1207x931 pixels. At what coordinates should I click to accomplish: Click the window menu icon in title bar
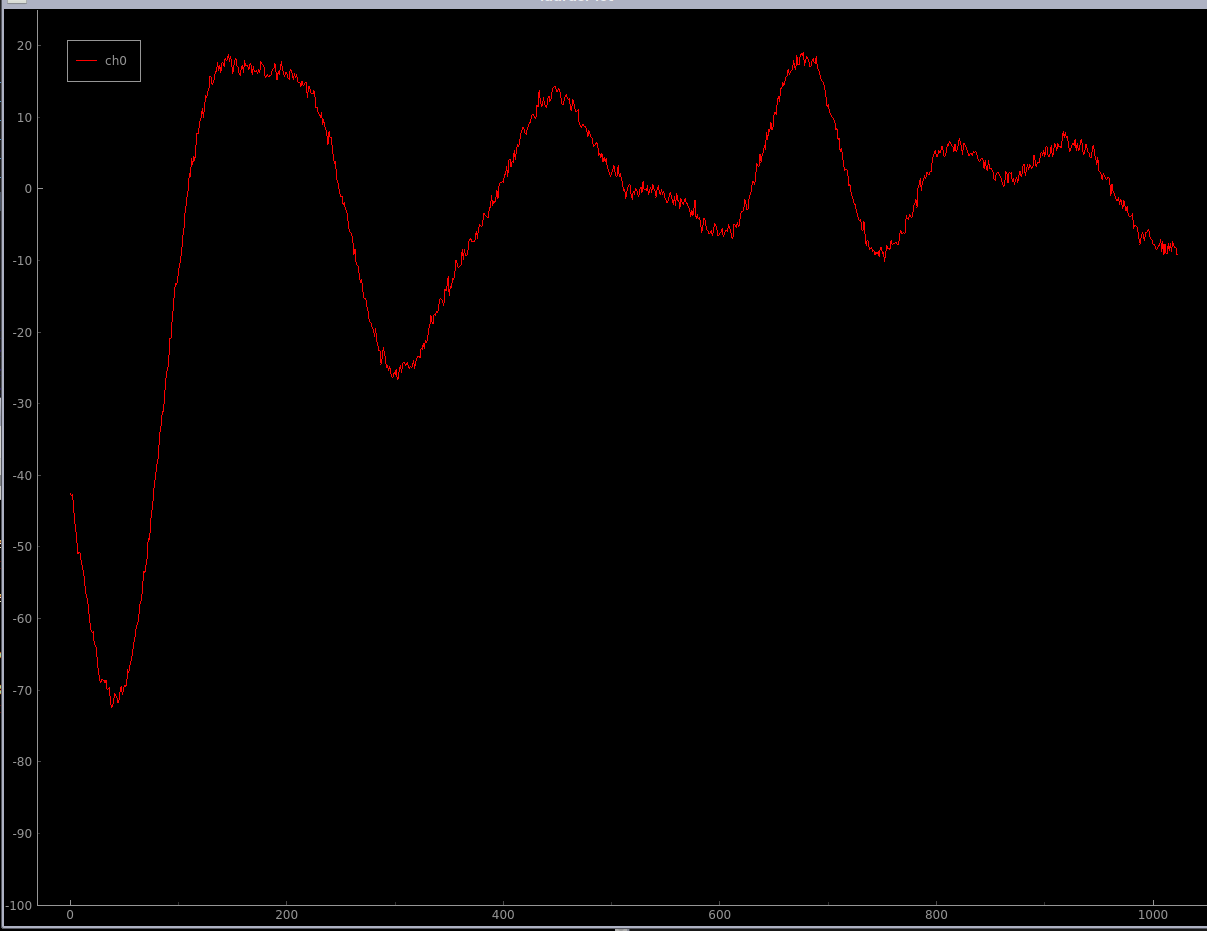coord(16,2)
